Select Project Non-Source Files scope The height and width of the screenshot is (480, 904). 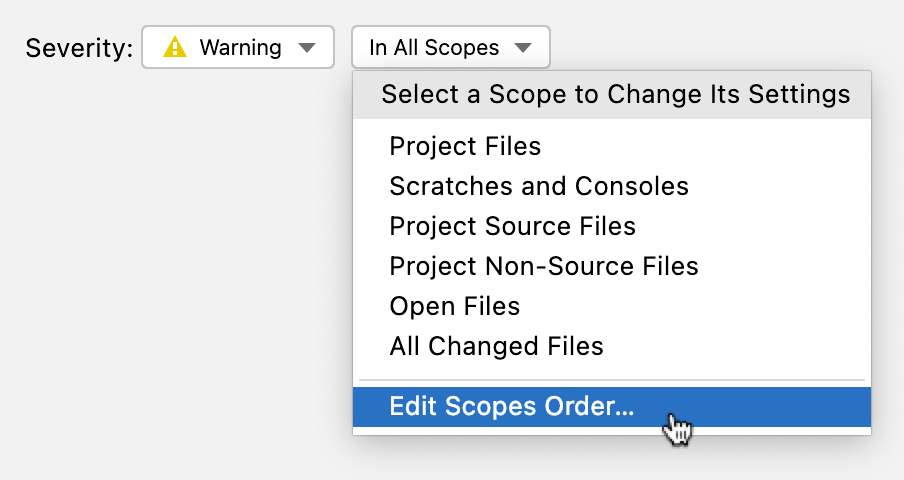pos(544,266)
